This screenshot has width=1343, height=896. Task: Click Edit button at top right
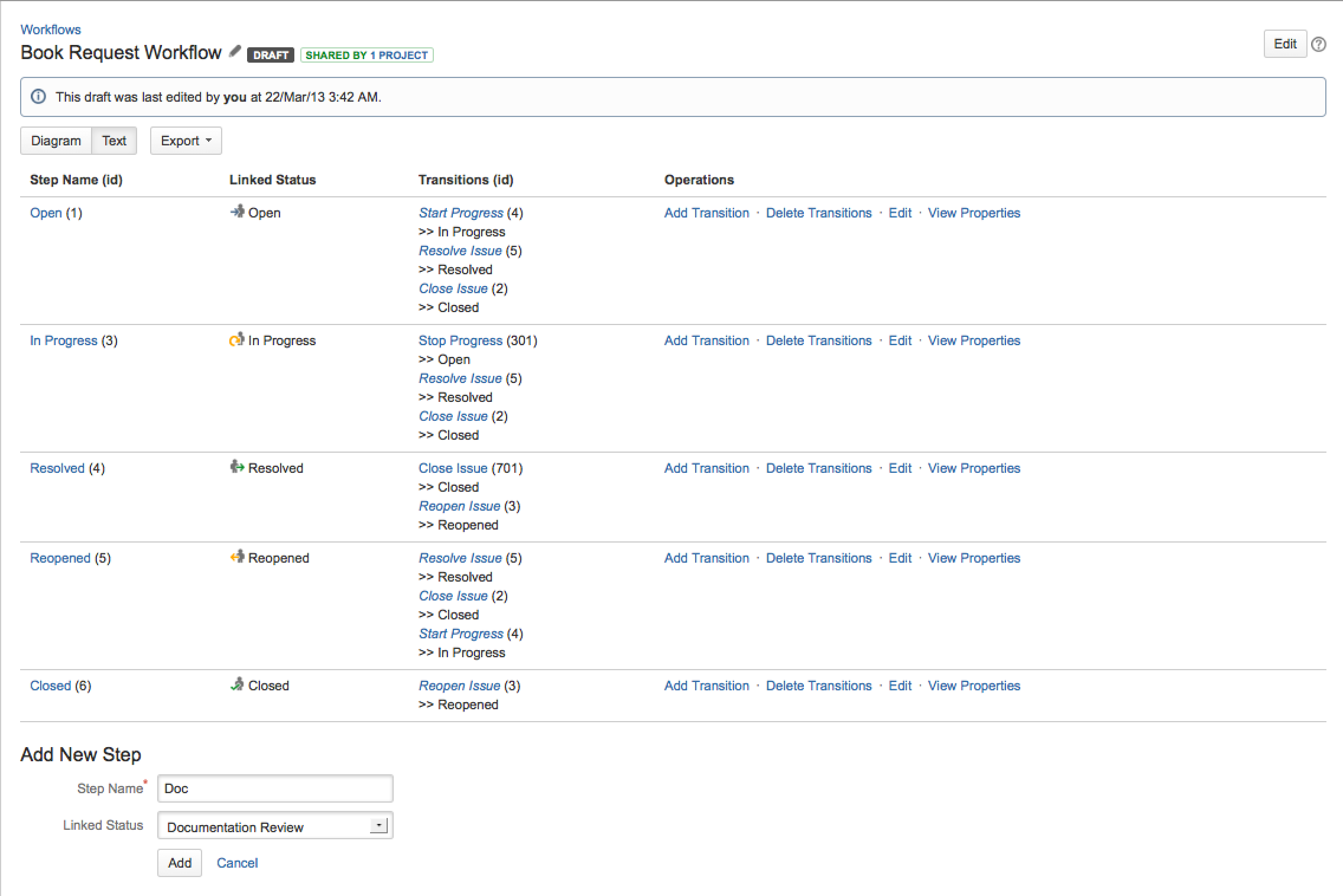(1285, 44)
